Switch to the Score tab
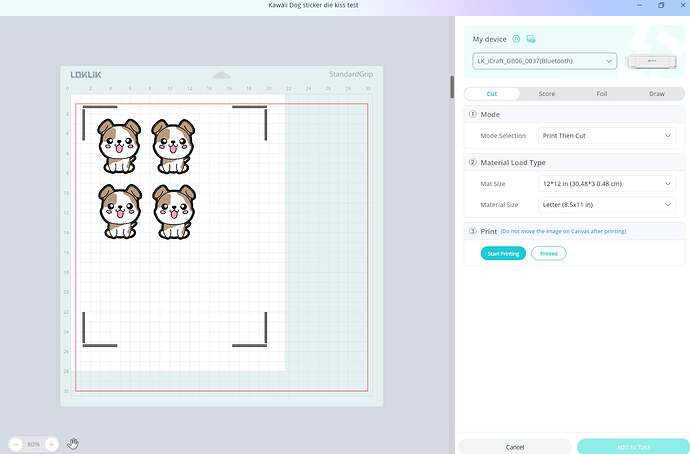This screenshot has width=690, height=454. click(x=547, y=93)
